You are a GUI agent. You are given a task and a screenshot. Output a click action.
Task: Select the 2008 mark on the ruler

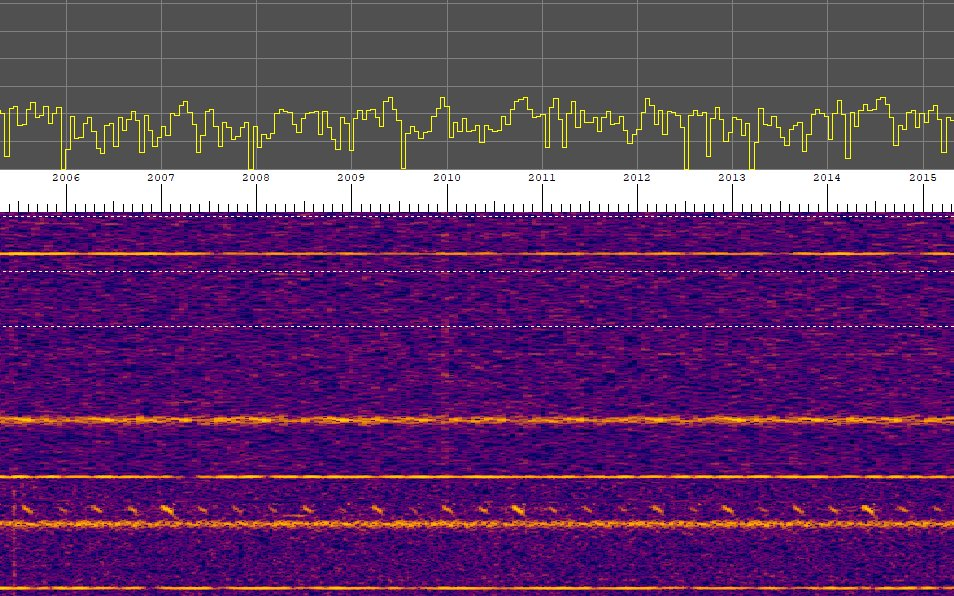[256, 178]
